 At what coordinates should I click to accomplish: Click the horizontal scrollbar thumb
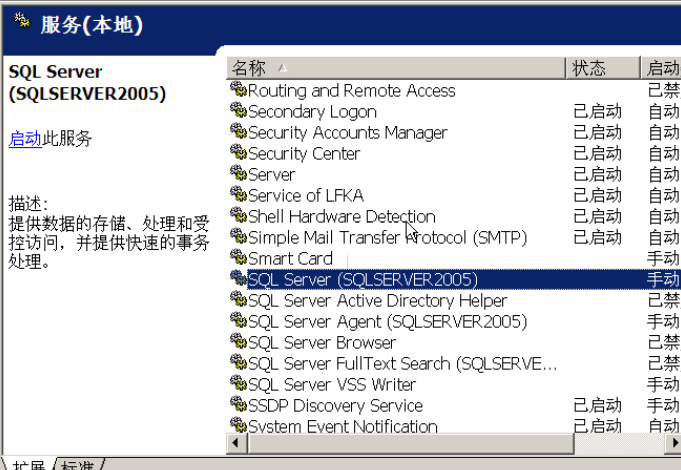[410, 443]
